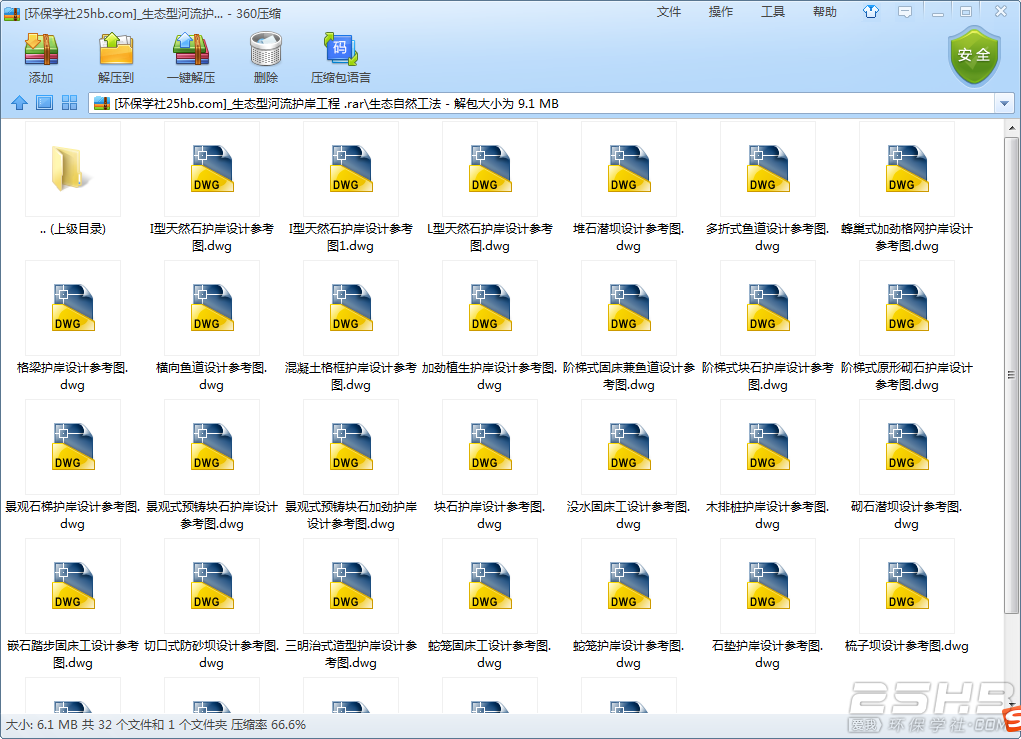Select the I型天然石护岸设计参考图.dwg file icon
The height and width of the screenshot is (739, 1021).
pyautogui.click(x=212, y=169)
